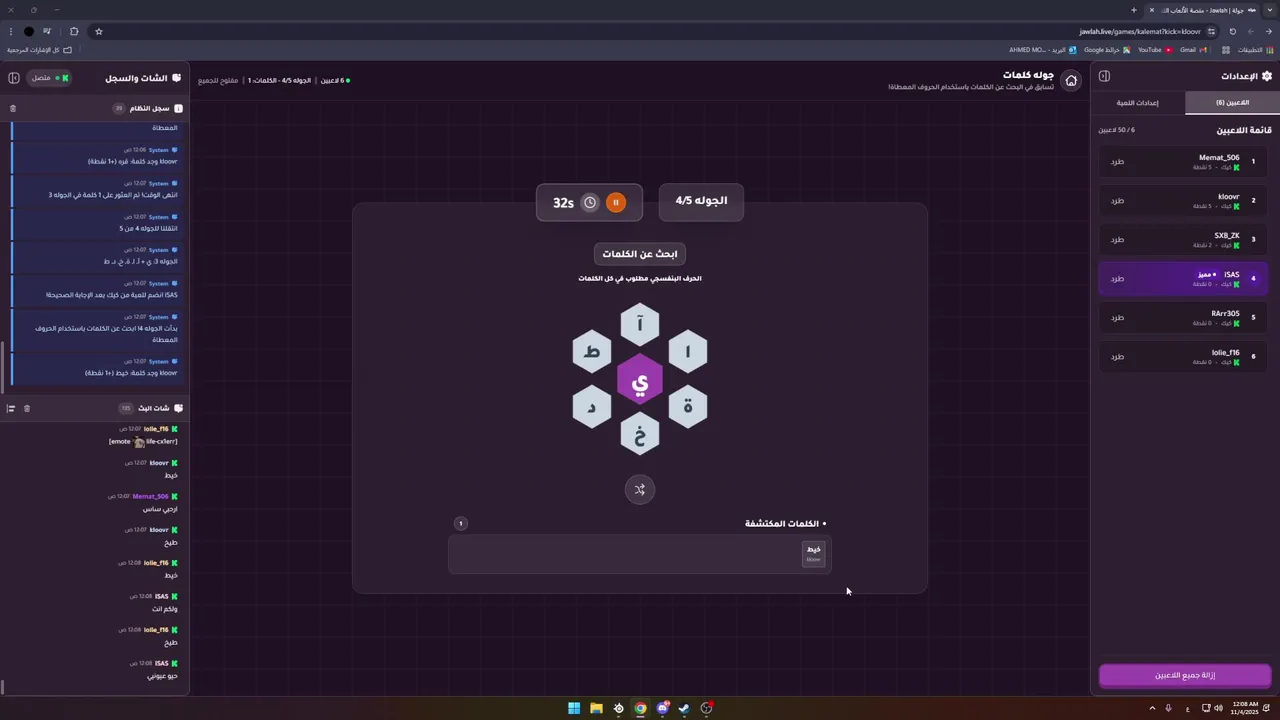Click the gear icon next to الإعدادات
This screenshot has width=1280, height=720.
click(x=1267, y=76)
